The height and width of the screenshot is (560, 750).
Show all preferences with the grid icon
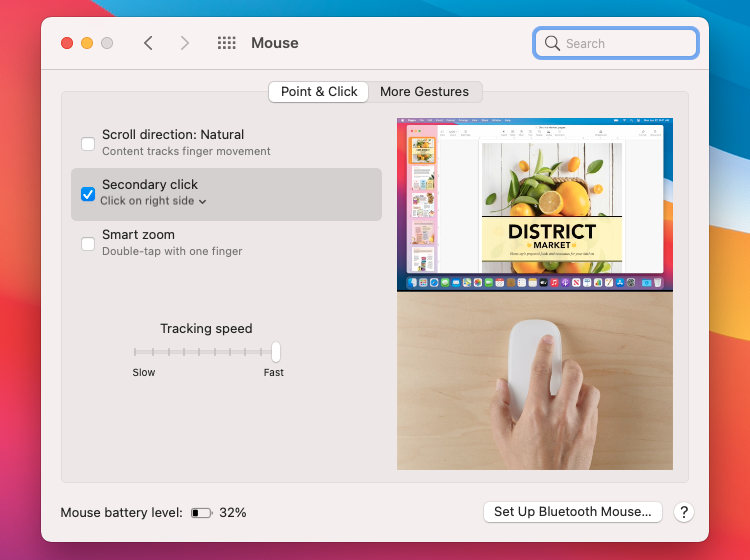tap(227, 43)
